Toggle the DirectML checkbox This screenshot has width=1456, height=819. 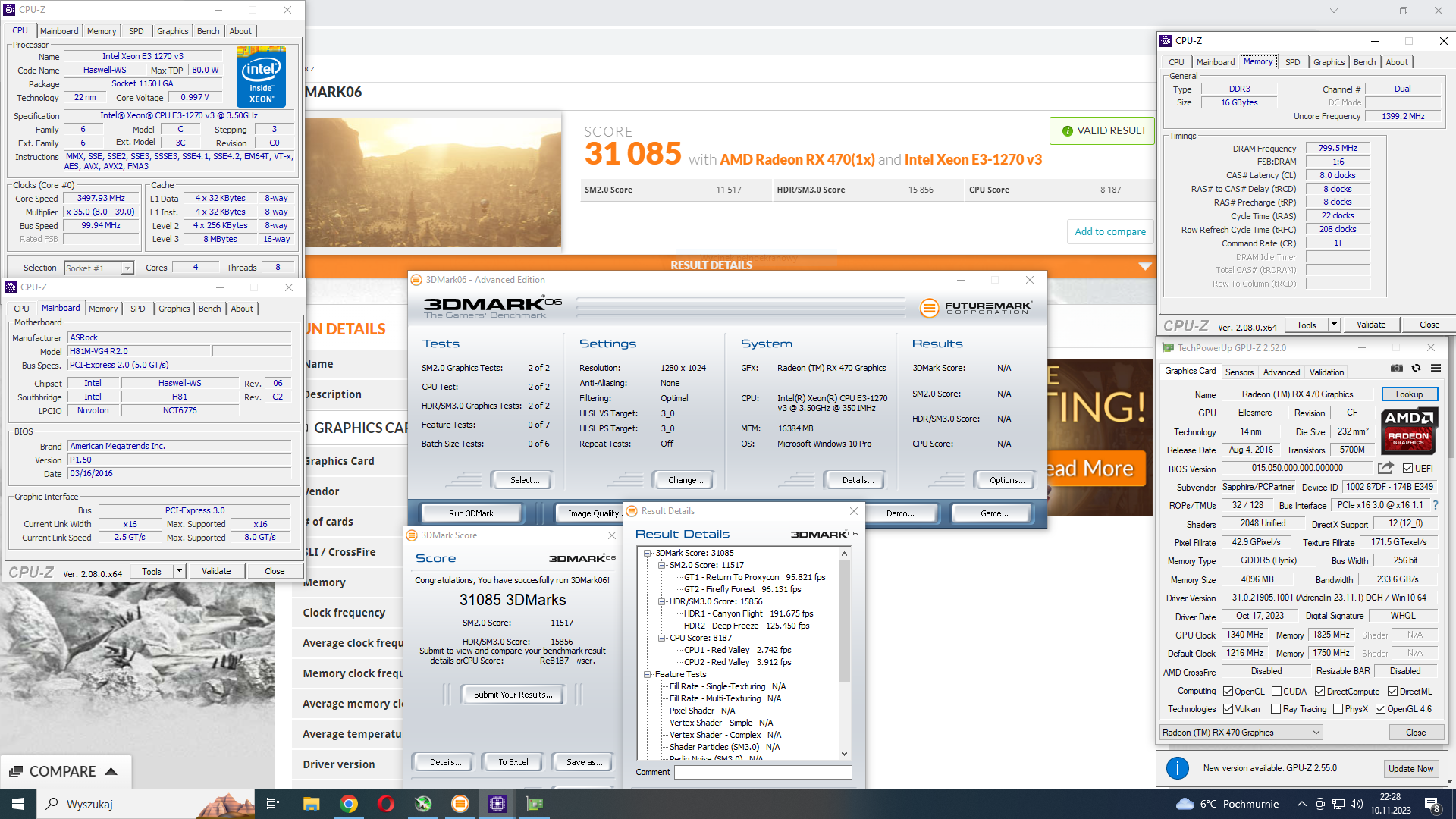tap(1392, 692)
